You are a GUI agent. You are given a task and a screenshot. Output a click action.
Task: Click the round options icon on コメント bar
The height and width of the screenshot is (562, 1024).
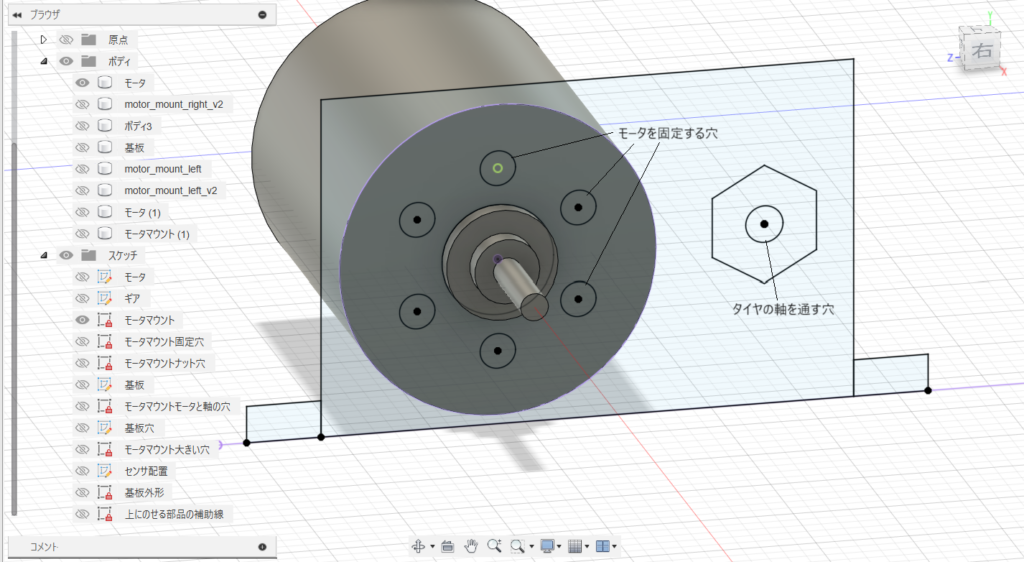tap(263, 547)
